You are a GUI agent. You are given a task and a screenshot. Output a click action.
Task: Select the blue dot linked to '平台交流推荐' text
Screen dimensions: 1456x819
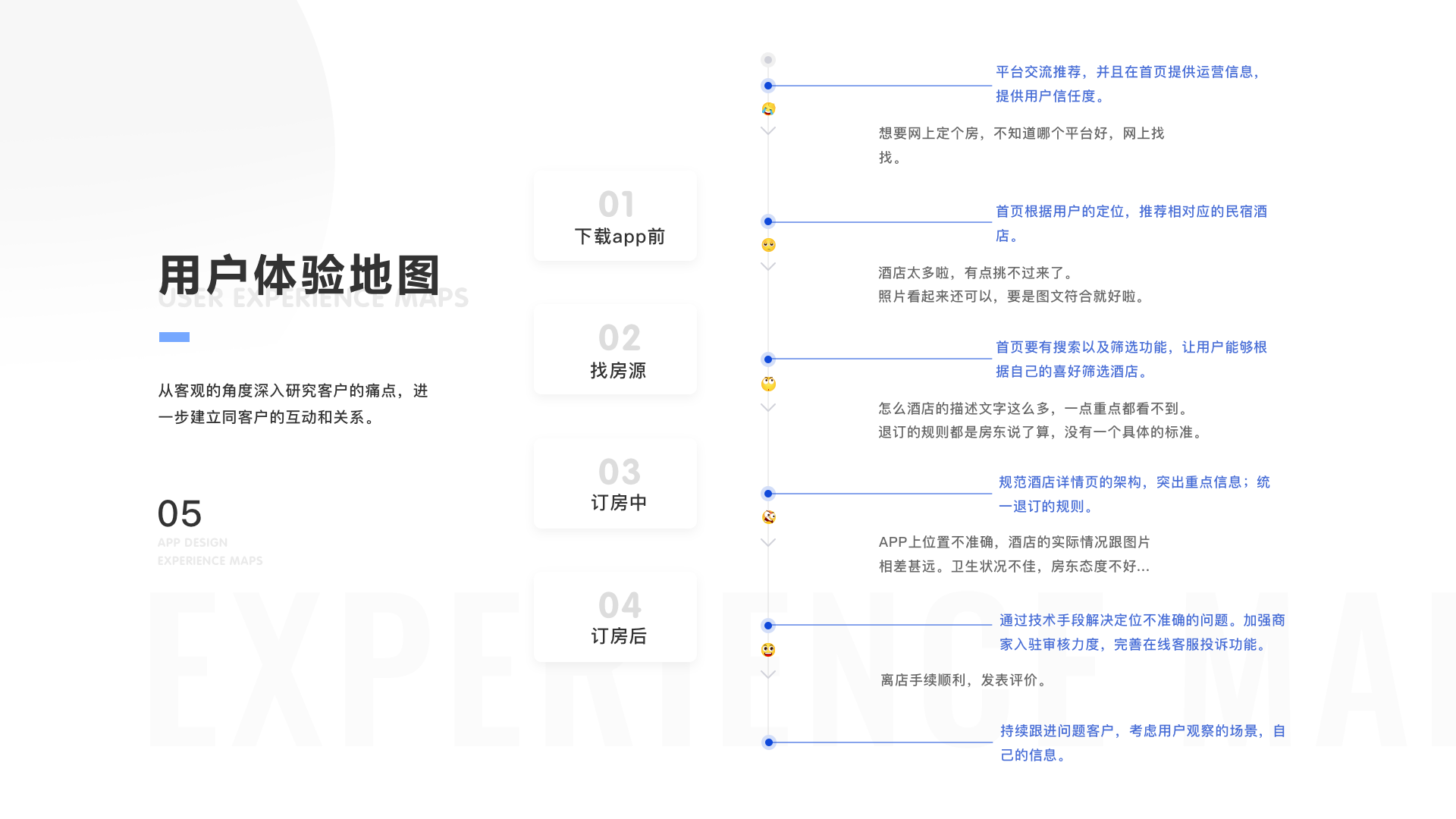tap(768, 86)
